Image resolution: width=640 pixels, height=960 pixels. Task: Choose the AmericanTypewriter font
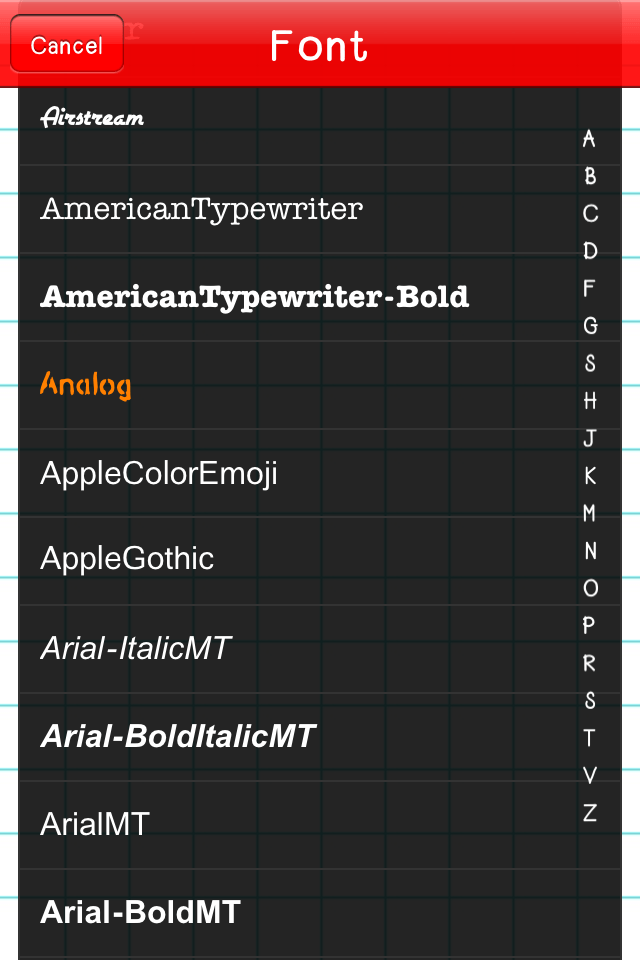coord(201,209)
